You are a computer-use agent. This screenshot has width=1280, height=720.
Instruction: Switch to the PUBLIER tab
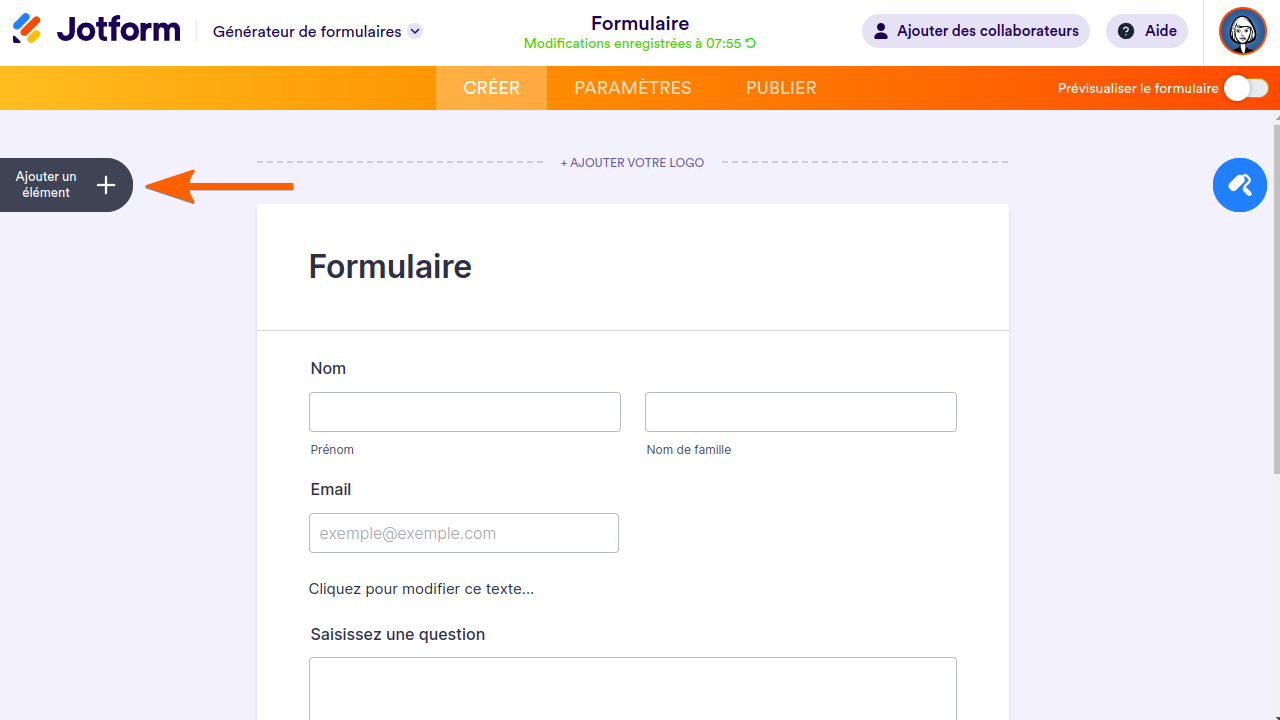click(x=781, y=88)
